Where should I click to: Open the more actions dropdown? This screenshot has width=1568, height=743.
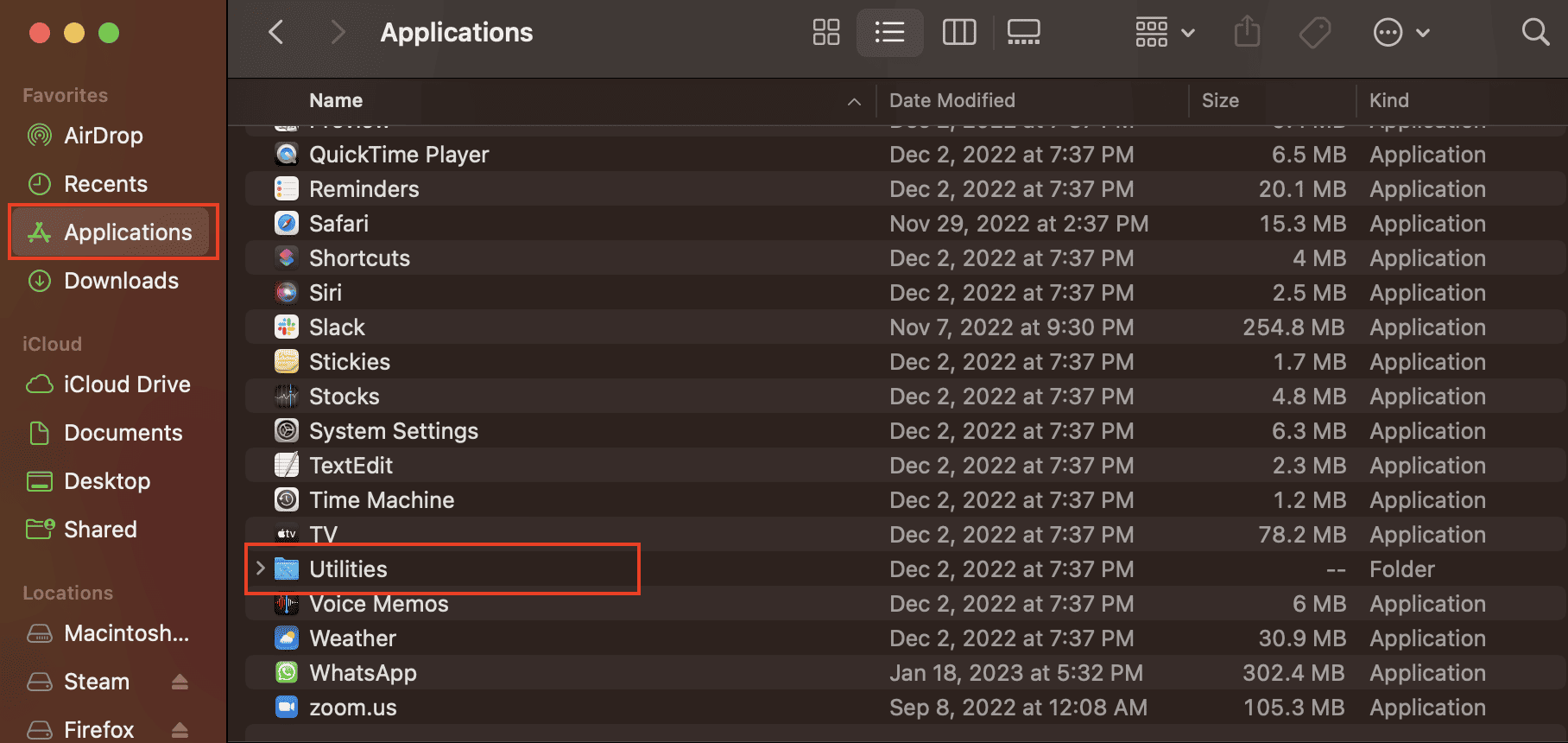coord(1400,33)
